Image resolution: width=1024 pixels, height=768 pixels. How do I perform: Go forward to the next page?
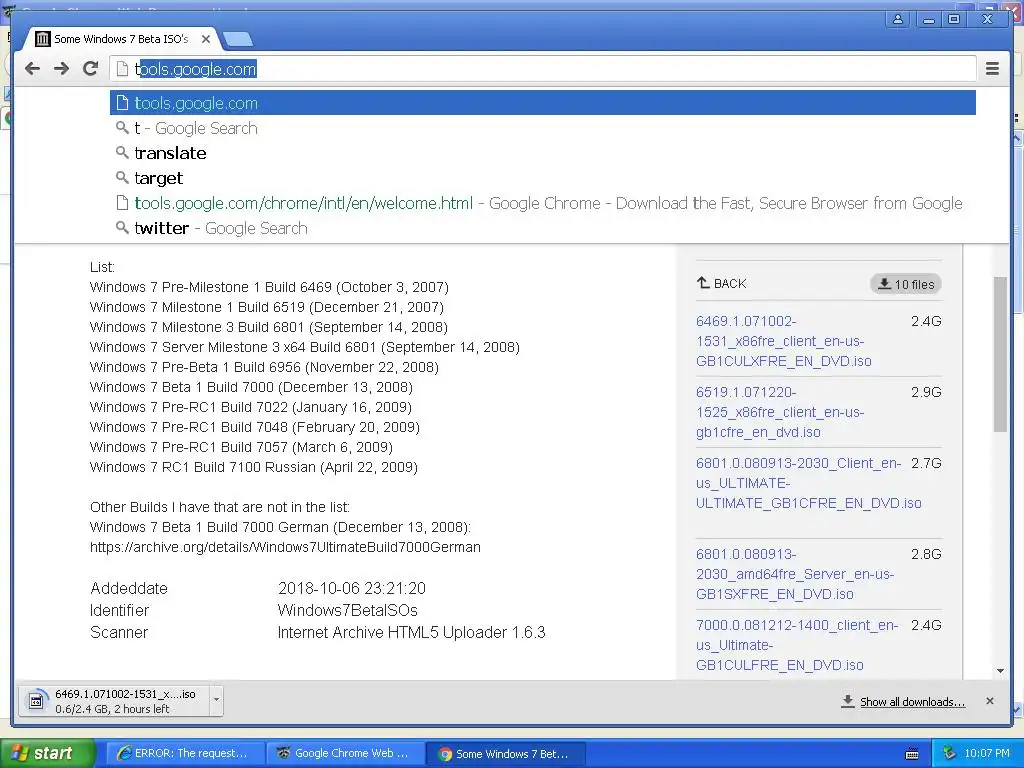61,69
